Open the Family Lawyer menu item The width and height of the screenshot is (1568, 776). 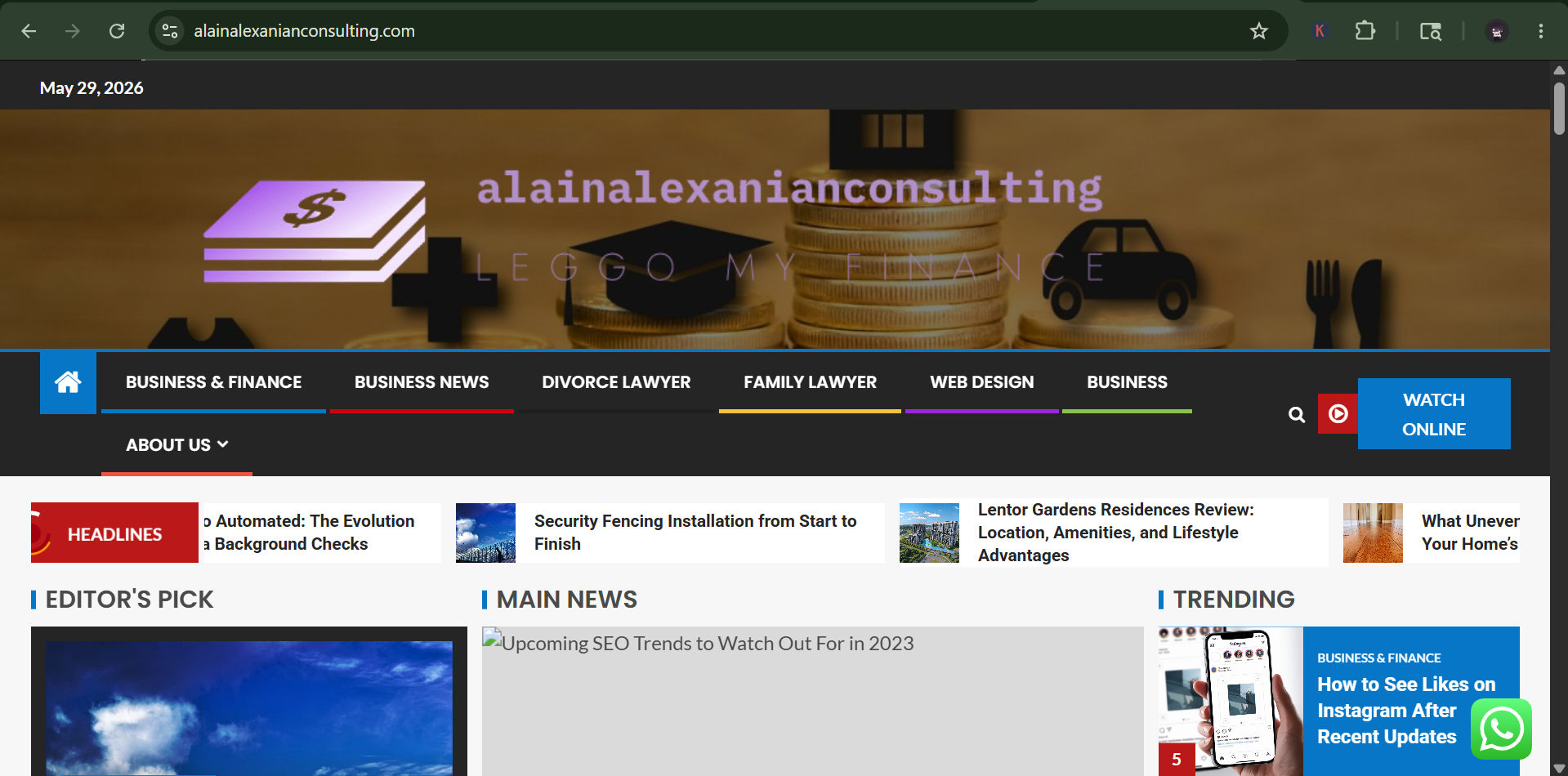[810, 382]
